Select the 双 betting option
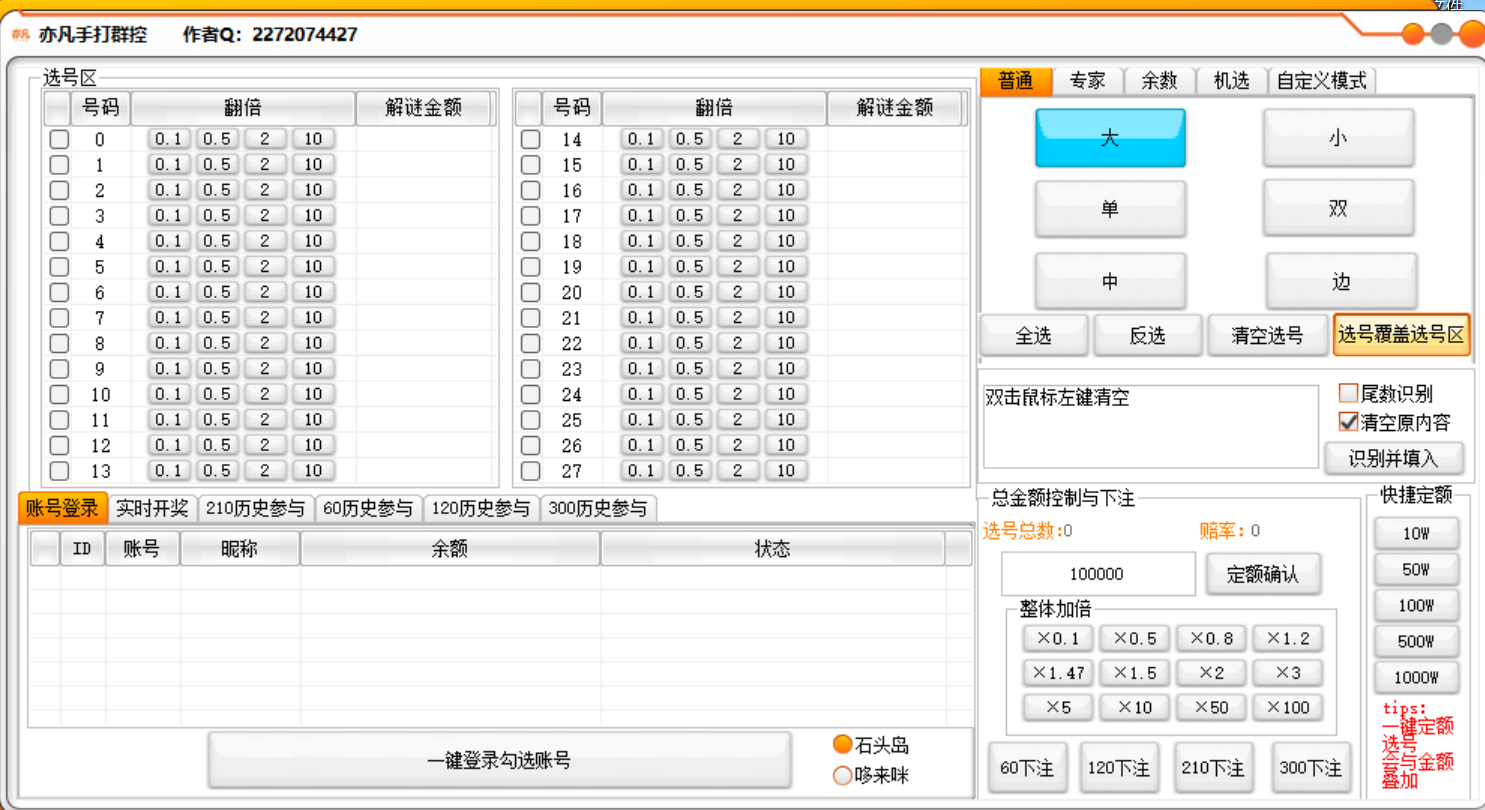The height and width of the screenshot is (810, 1485). tap(1338, 208)
